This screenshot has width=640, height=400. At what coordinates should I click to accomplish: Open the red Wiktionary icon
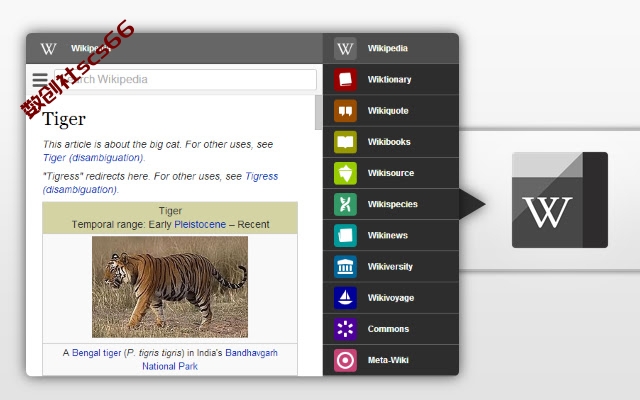tap(345, 80)
